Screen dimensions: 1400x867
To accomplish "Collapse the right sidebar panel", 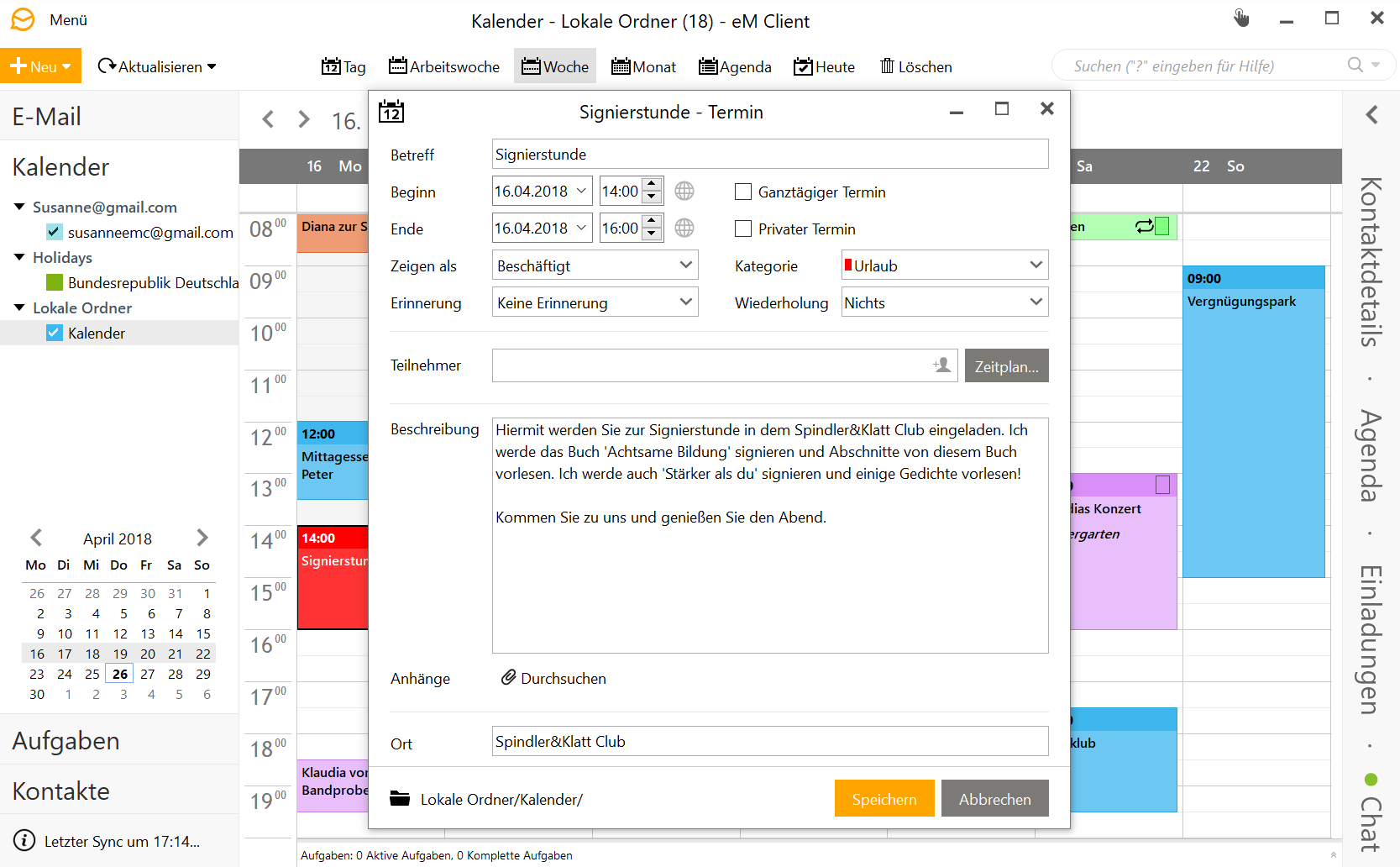I will pos(1371,114).
